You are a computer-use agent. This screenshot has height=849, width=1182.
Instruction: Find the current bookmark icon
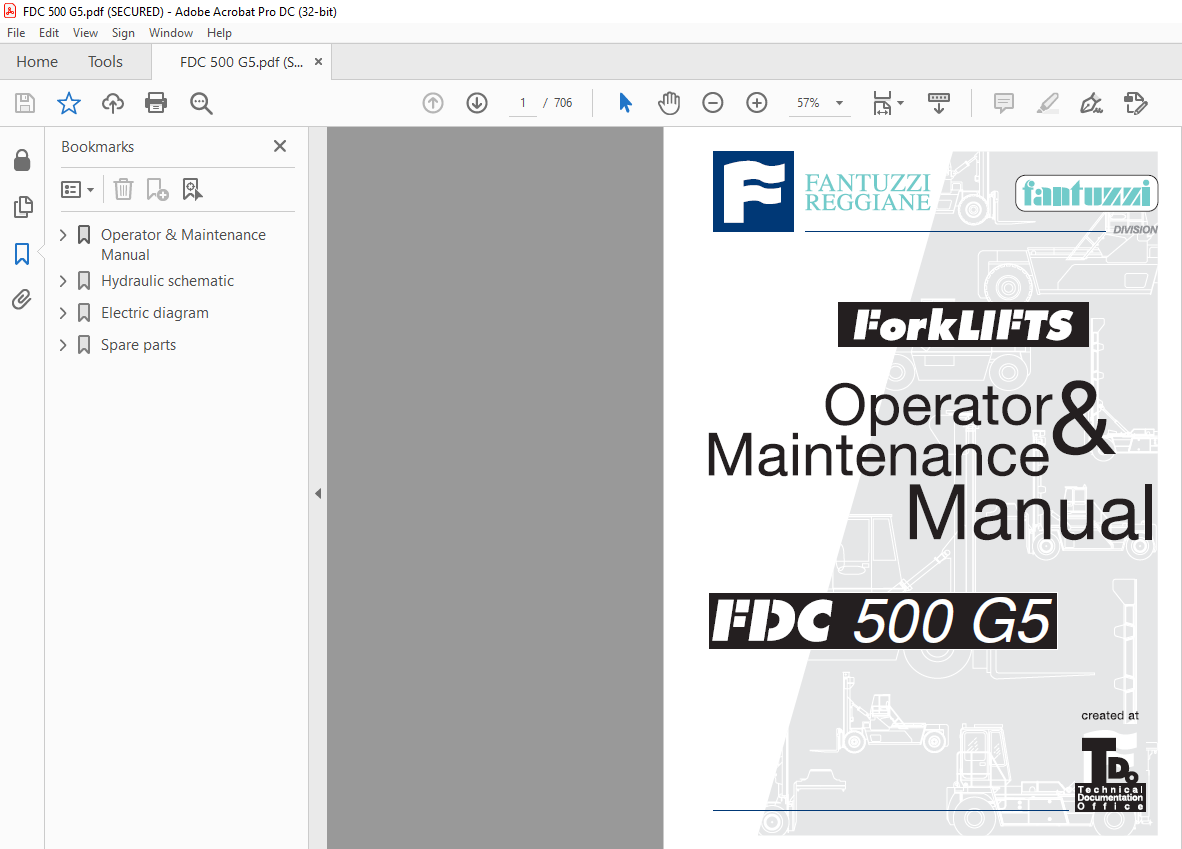(x=192, y=189)
